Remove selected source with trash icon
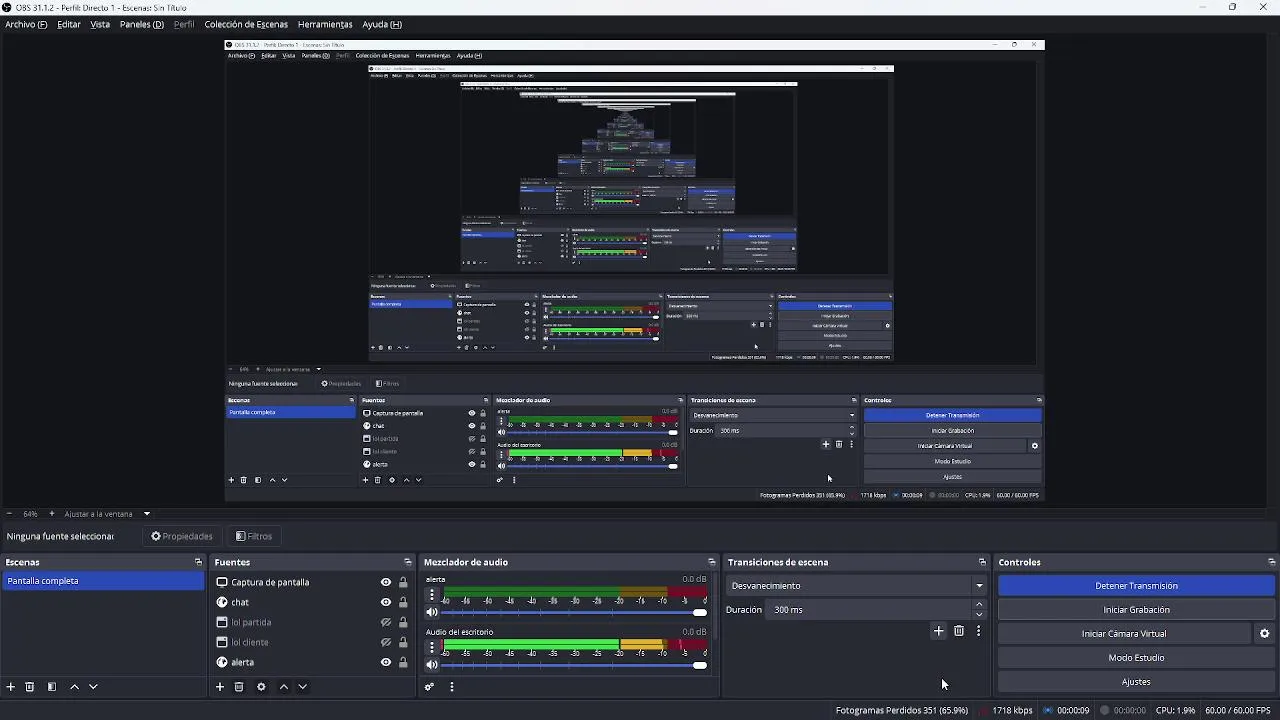This screenshot has height=720, width=1280. [239, 687]
